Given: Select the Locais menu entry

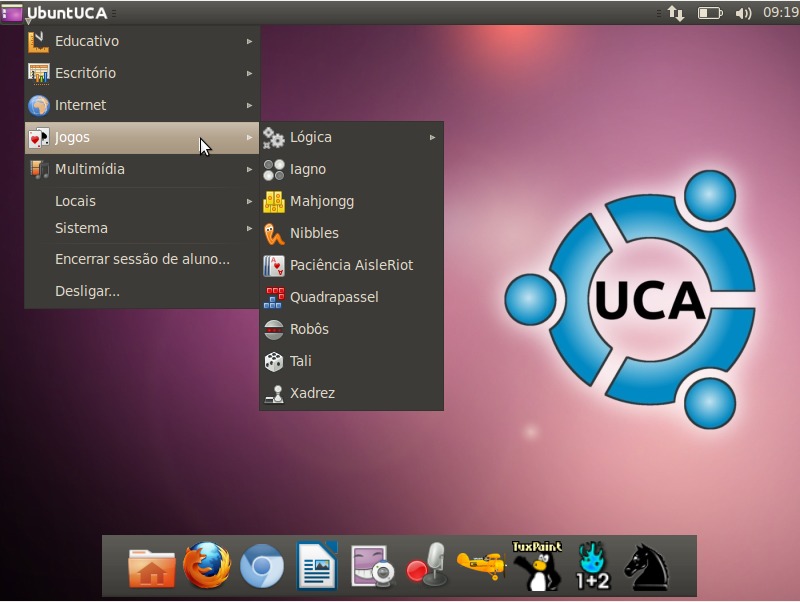Looking at the screenshot, I should (x=142, y=202).
